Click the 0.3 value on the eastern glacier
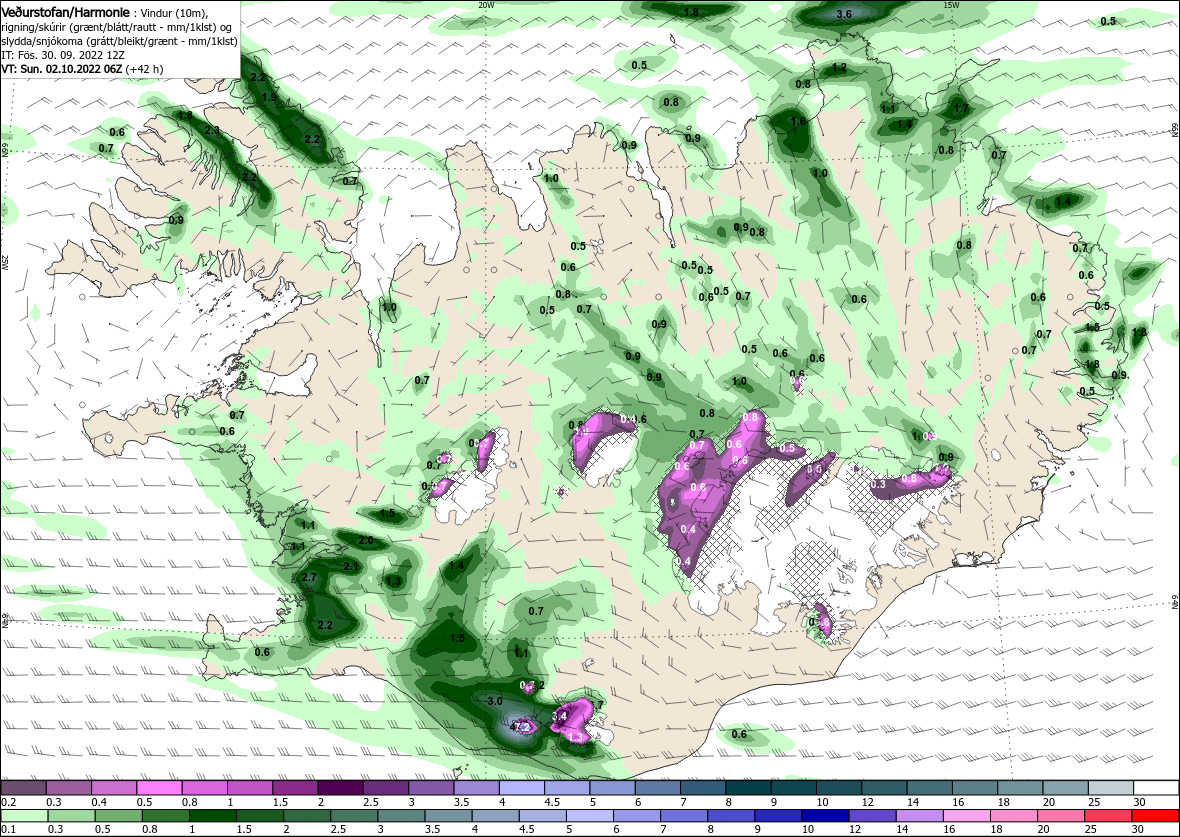 (x=878, y=485)
